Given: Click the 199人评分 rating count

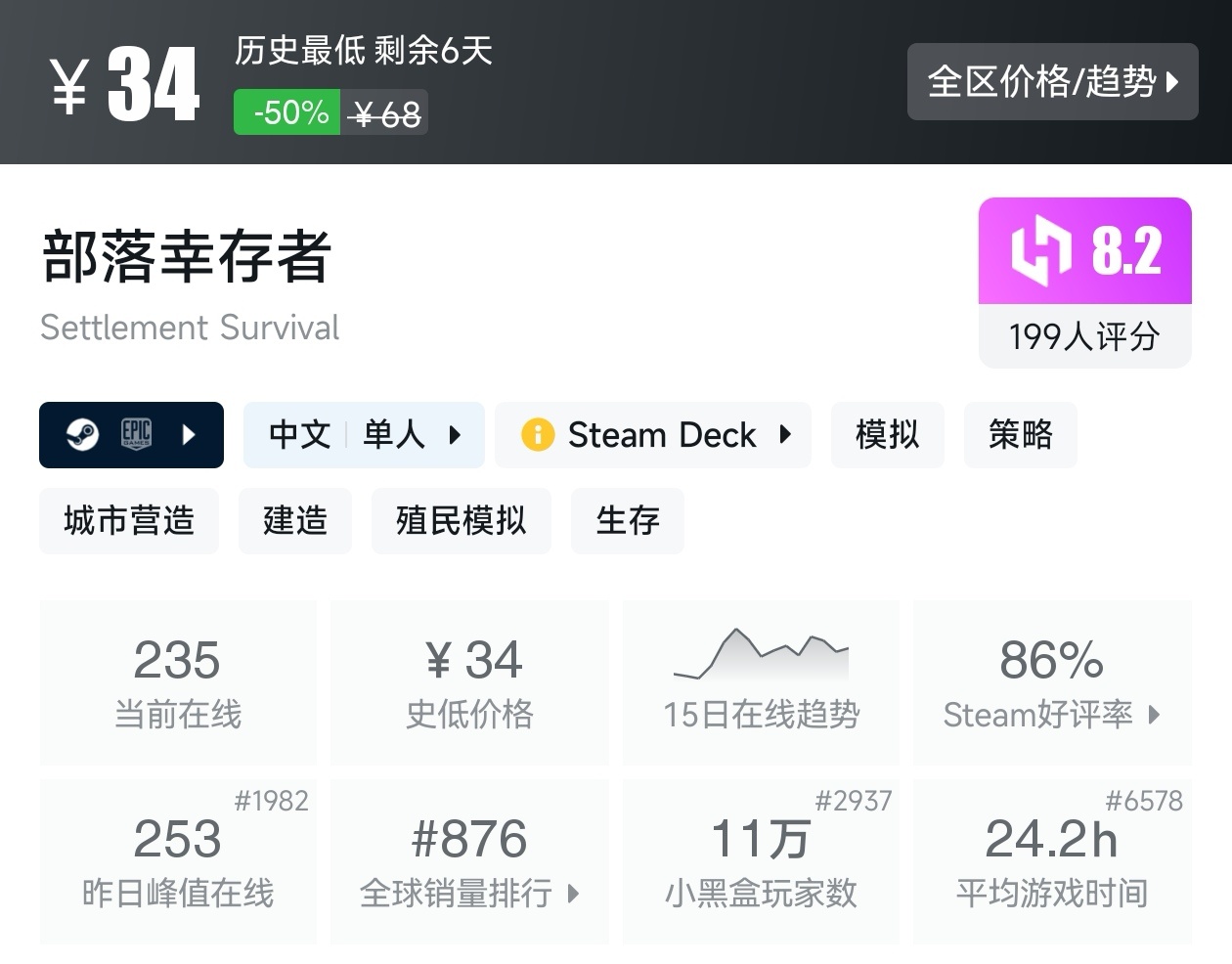Looking at the screenshot, I should coord(1084,336).
